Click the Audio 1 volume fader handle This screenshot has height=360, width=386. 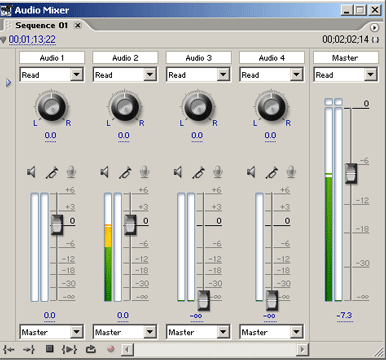pos(57,225)
